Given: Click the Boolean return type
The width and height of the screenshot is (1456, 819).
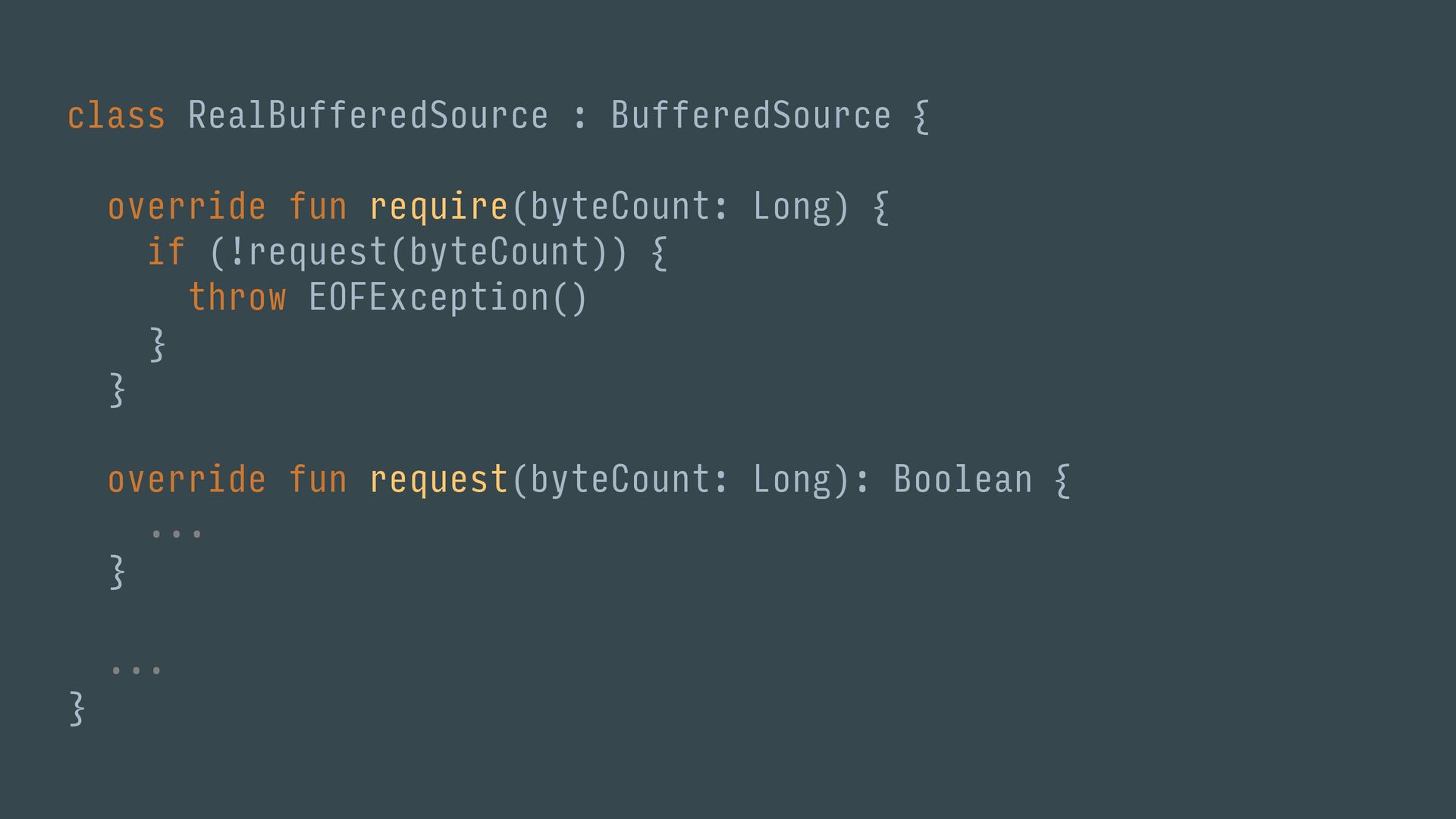Looking at the screenshot, I should click(x=963, y=480).
